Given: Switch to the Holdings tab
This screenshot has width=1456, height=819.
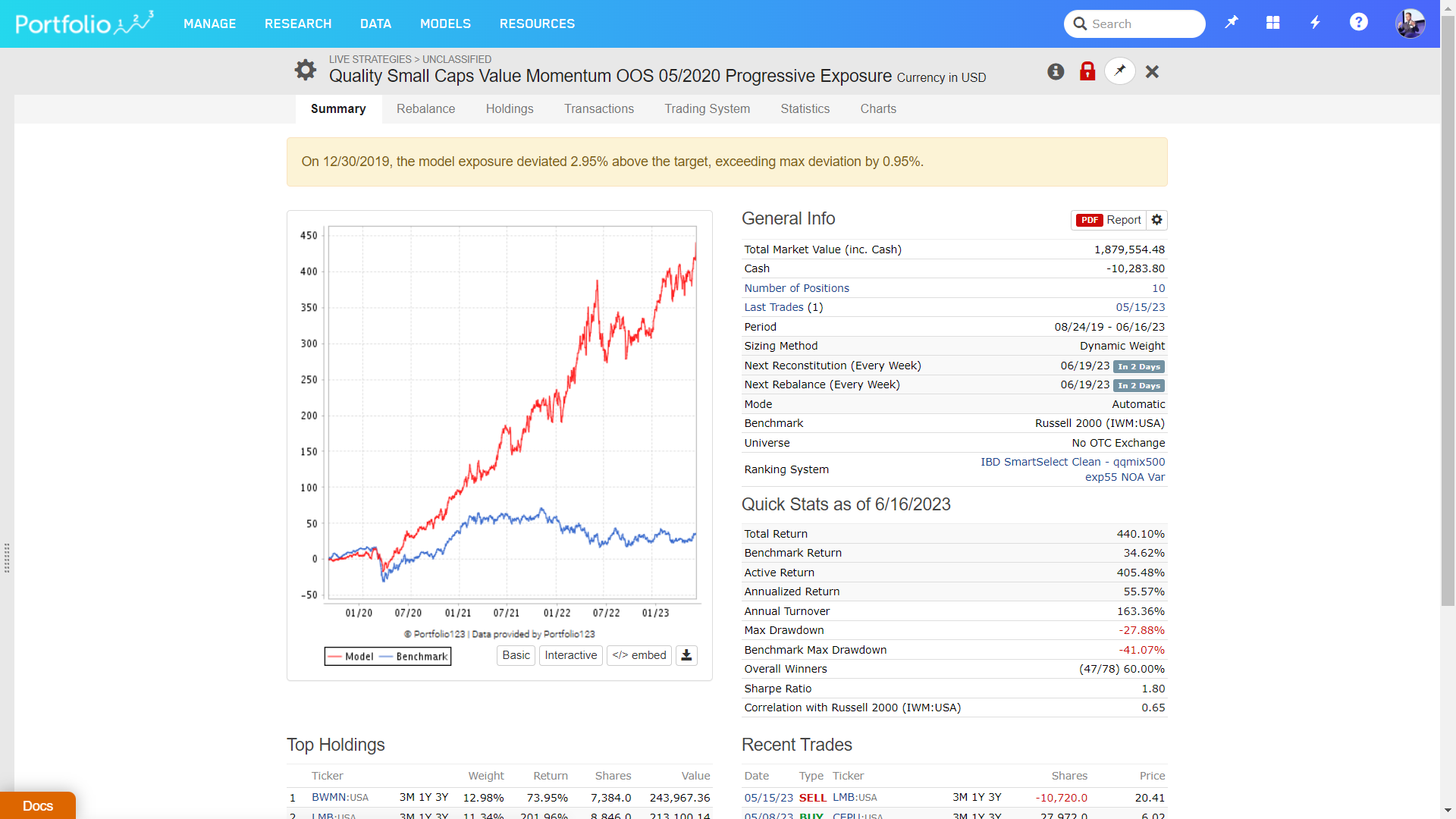Looking at the screenshot, I should click(x=510, y=108).
